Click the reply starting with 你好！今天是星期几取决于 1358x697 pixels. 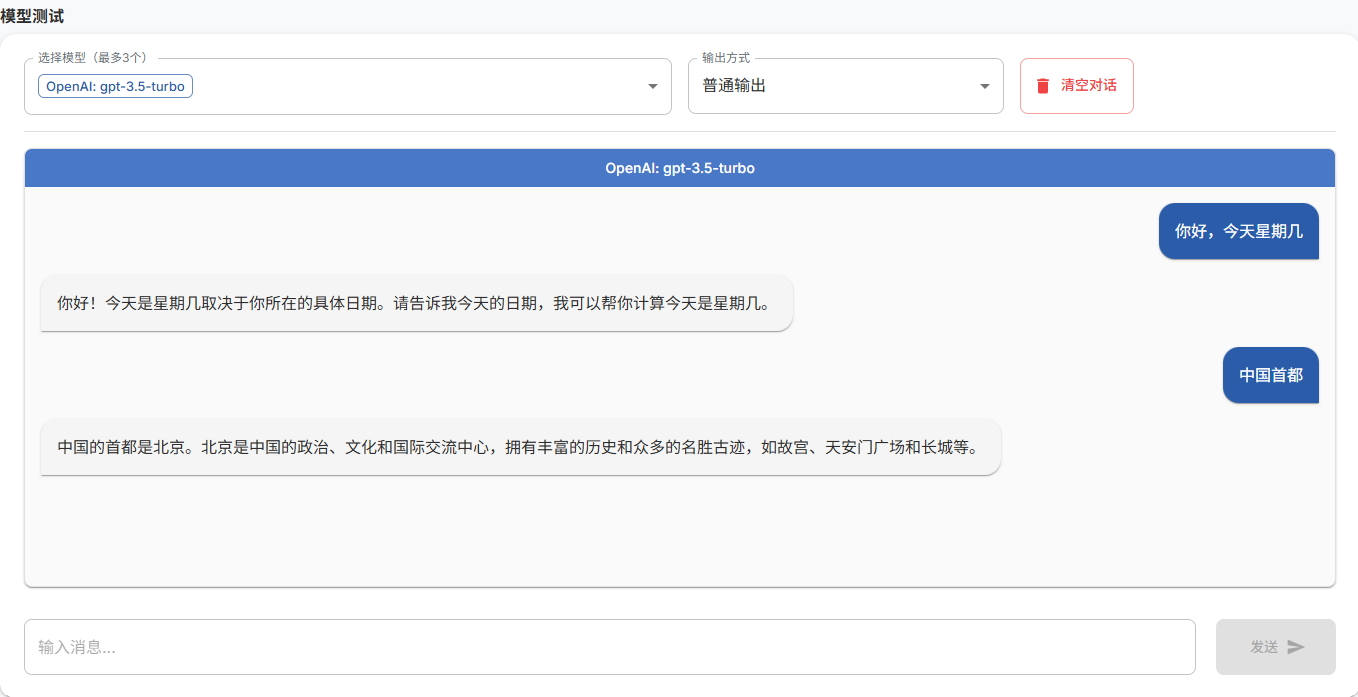point(416,303)
